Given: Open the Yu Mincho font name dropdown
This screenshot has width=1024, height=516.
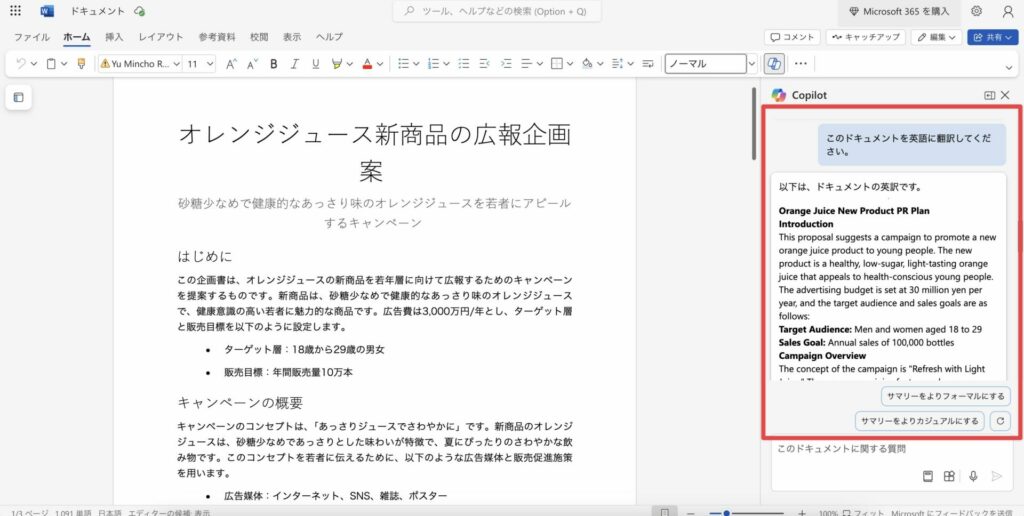Looking at the screenshot, I should coord(139,64).
